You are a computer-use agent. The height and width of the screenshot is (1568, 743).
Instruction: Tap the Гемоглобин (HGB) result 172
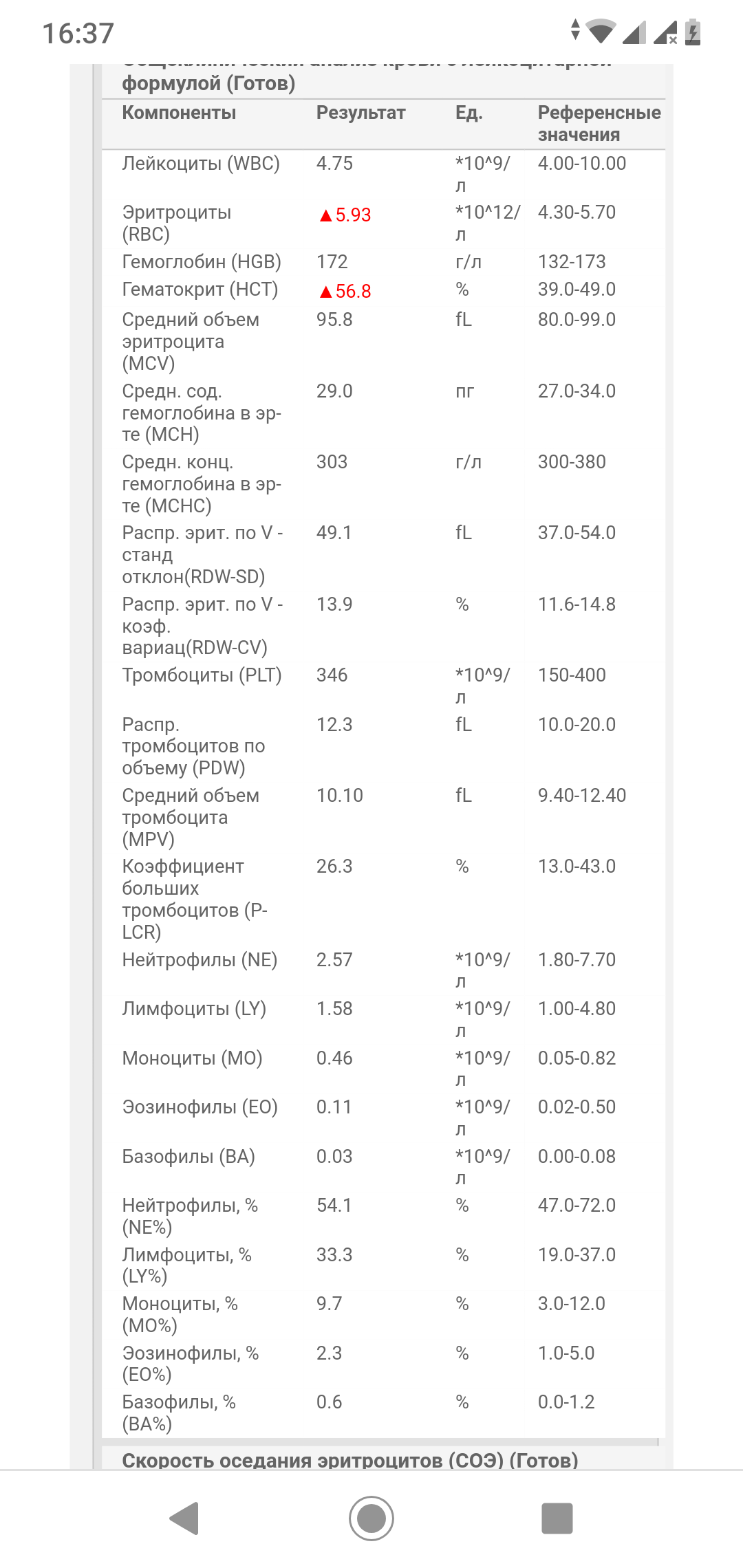tap(332, 262)
